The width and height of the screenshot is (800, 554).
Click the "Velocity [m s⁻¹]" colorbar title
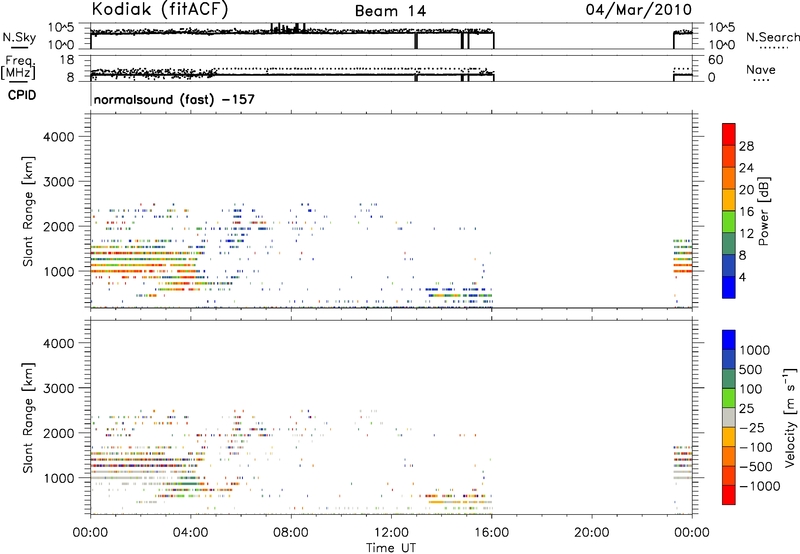coord(790,417)
